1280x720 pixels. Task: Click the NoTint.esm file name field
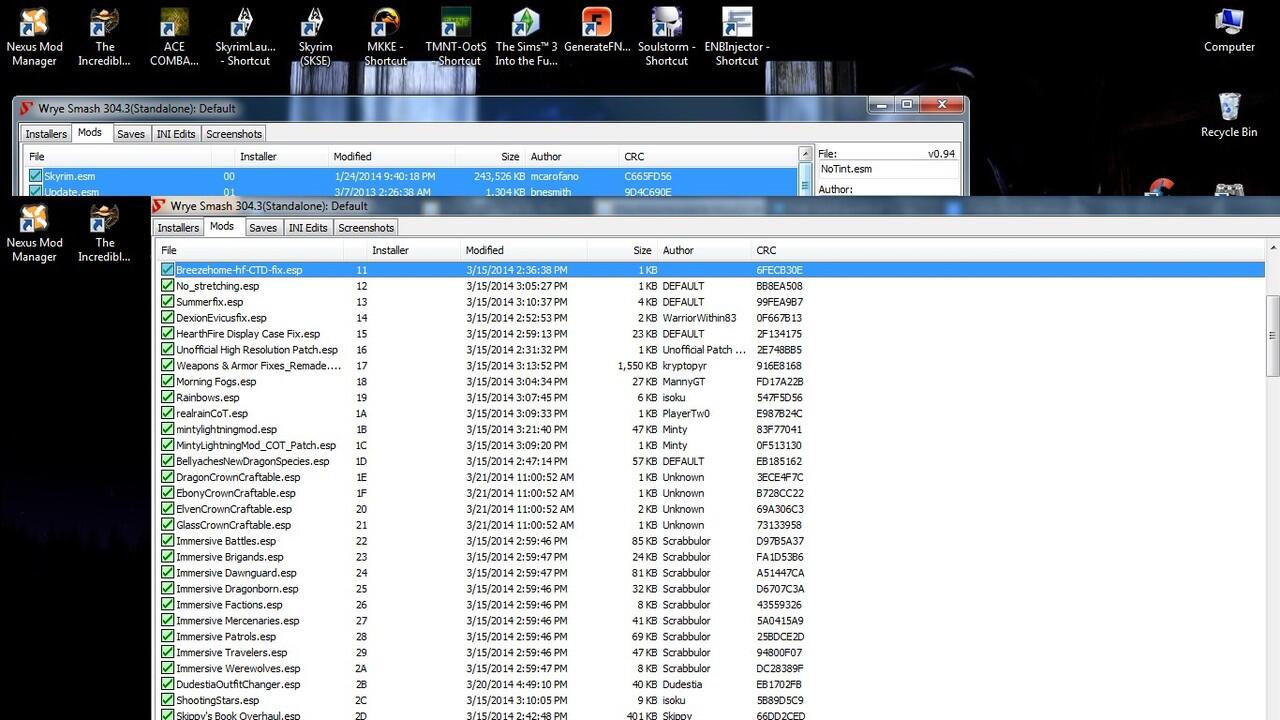tap(887, 169)
